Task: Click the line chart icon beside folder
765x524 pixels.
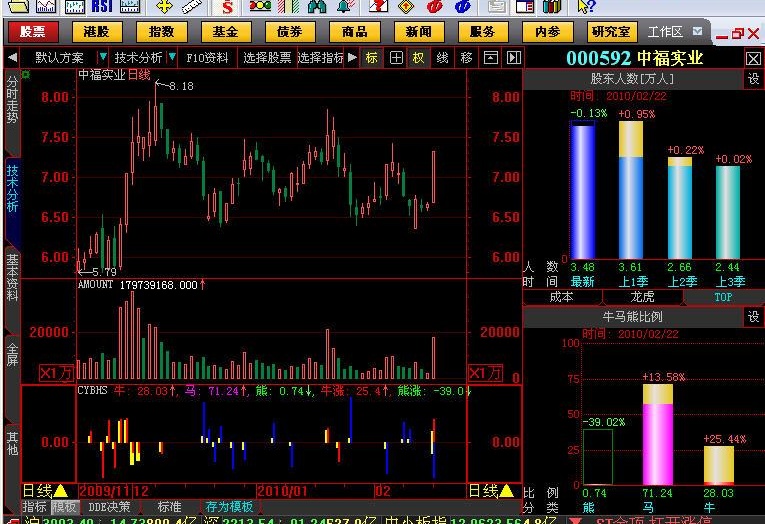Action: 46,6
